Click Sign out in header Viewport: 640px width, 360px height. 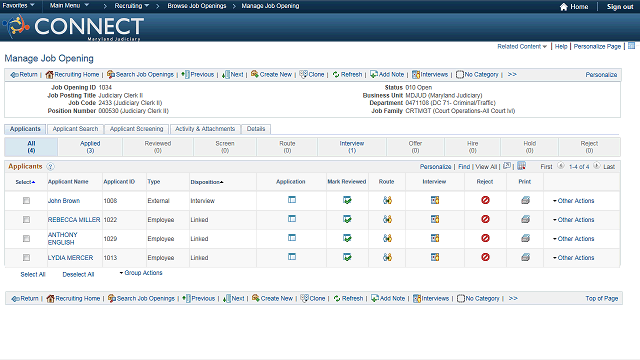click(x=620, y=7)
